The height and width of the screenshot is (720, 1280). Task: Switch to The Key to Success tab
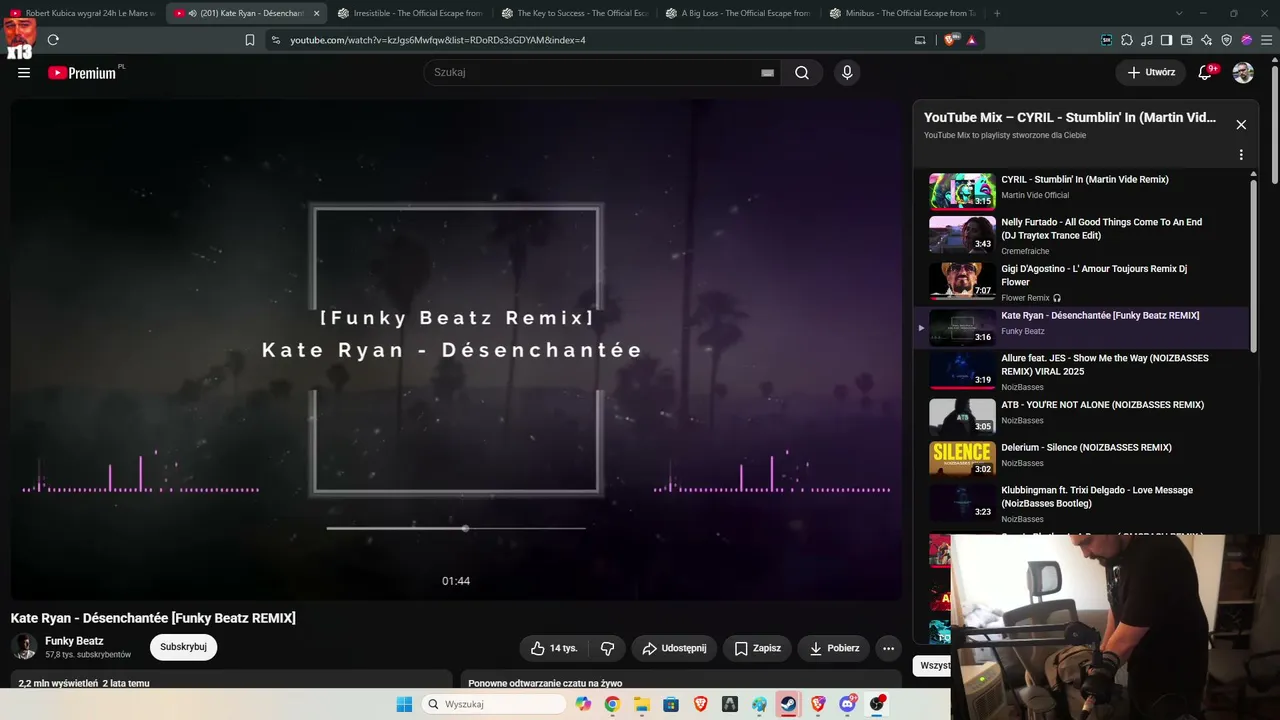[574, 13]
